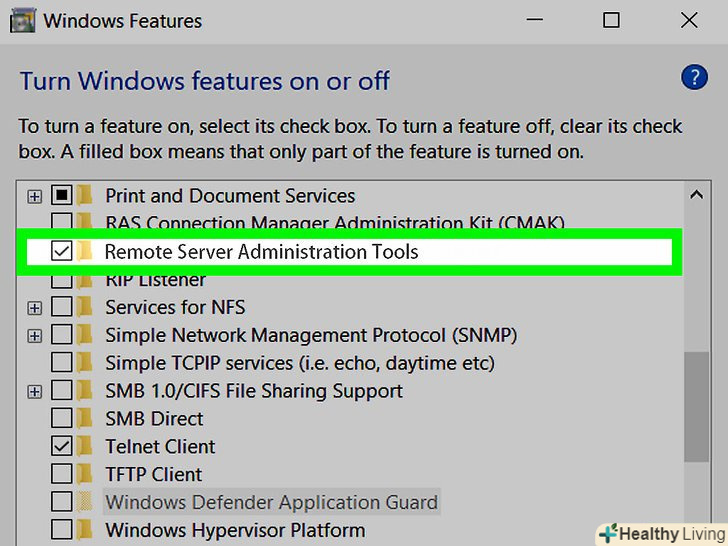The width and height of the screenshot is (728, 546).
Task: Expand the Services for NFS tree node
Action: click(x=35, y=307)
